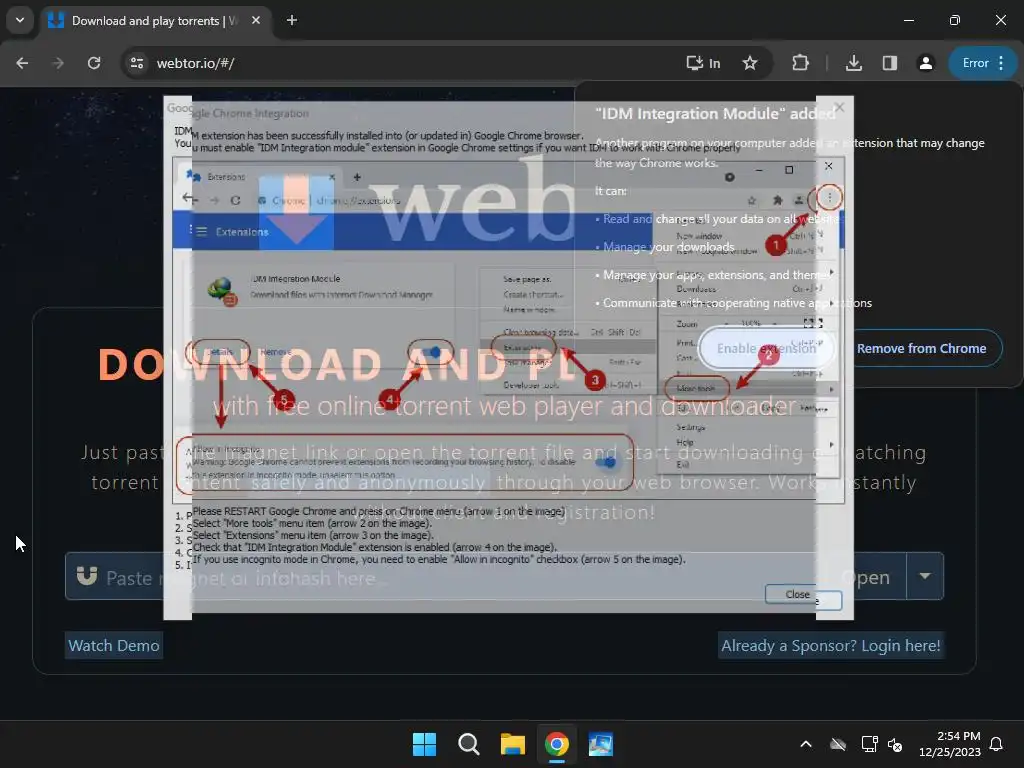The image size is (1024, 768).
Task: Open Windows taskbar search
Action: point(468,744)
